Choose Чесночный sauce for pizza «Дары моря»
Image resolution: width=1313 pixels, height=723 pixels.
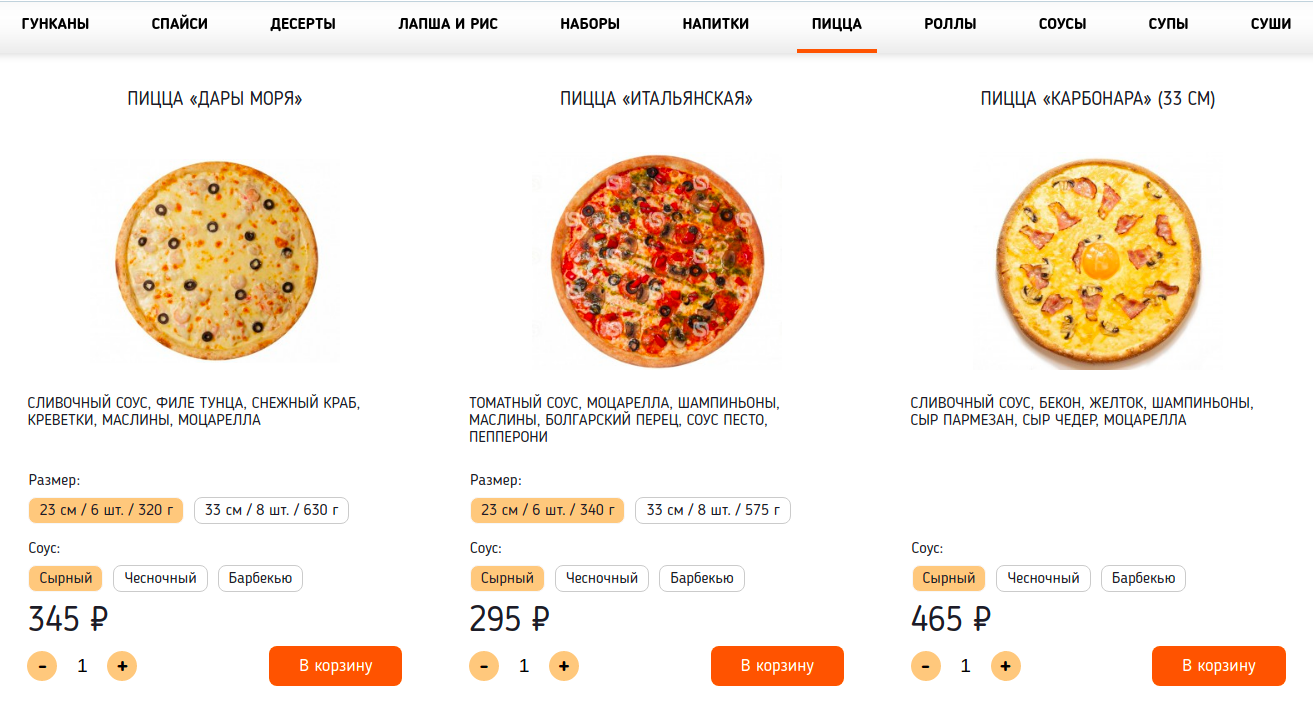[x=160, y=578]
